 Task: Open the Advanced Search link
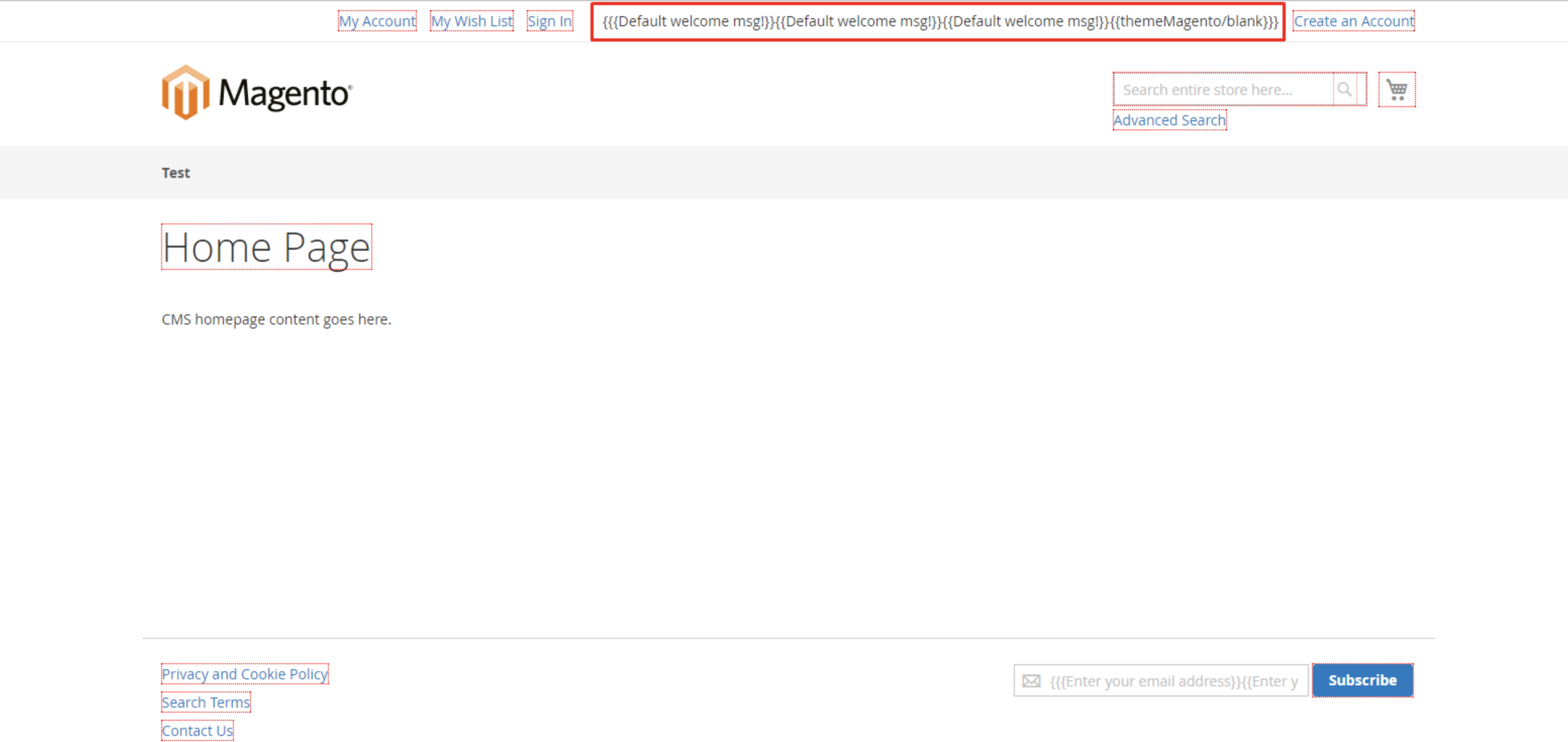point(1169,120)
